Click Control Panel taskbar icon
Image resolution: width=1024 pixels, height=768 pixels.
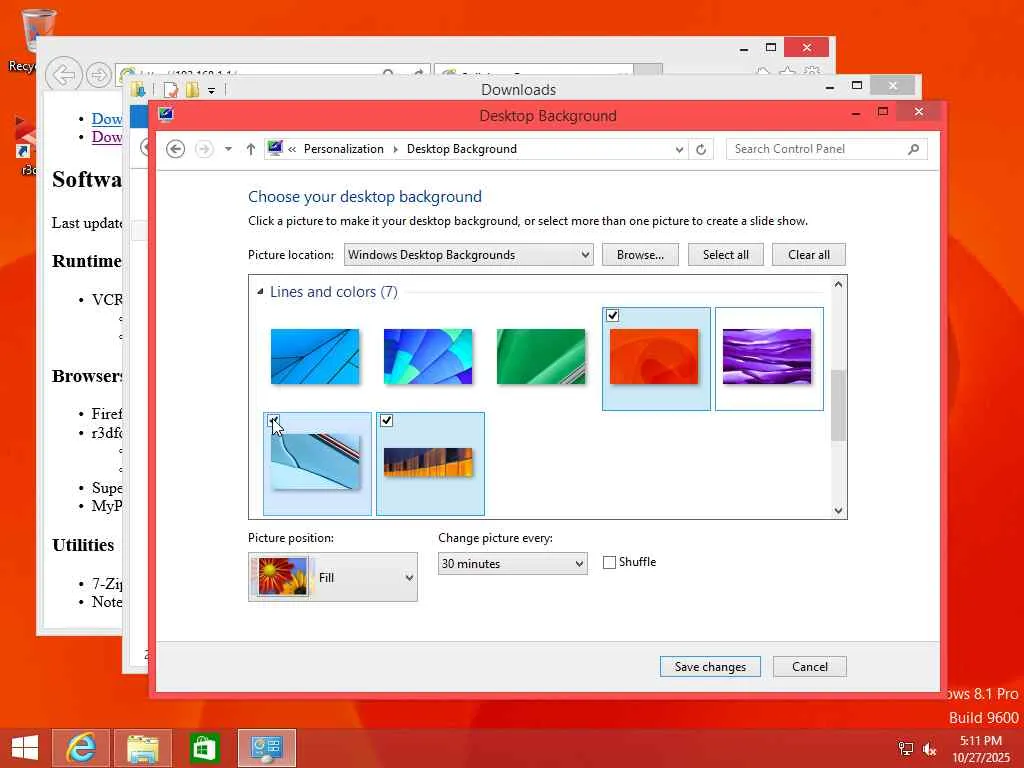[266, 748]
